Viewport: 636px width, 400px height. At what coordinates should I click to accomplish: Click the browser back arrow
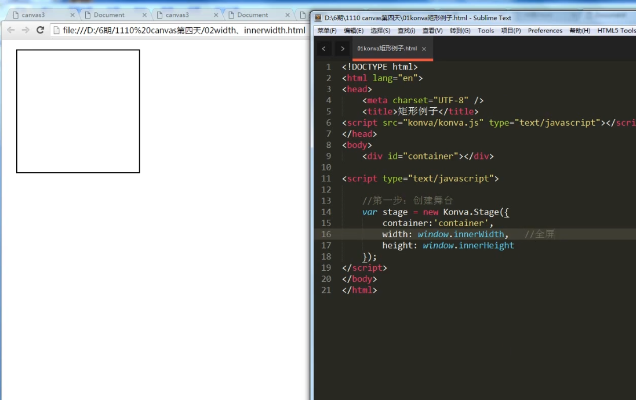(9, 30)
